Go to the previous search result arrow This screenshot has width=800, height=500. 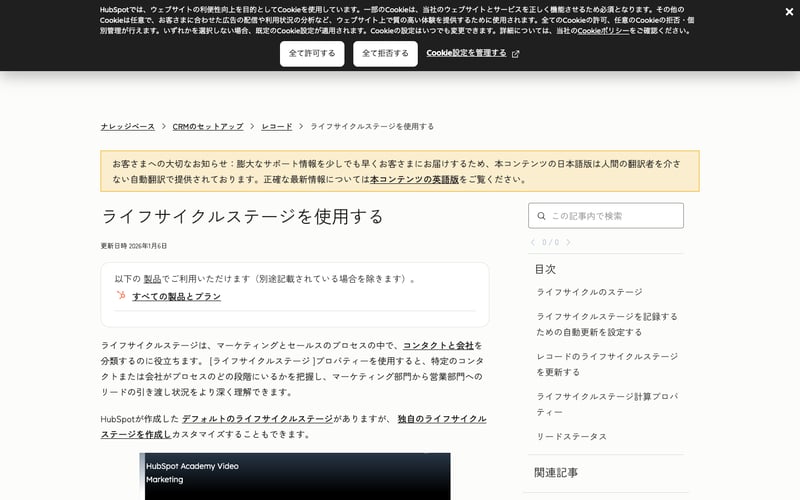(533, 242)
